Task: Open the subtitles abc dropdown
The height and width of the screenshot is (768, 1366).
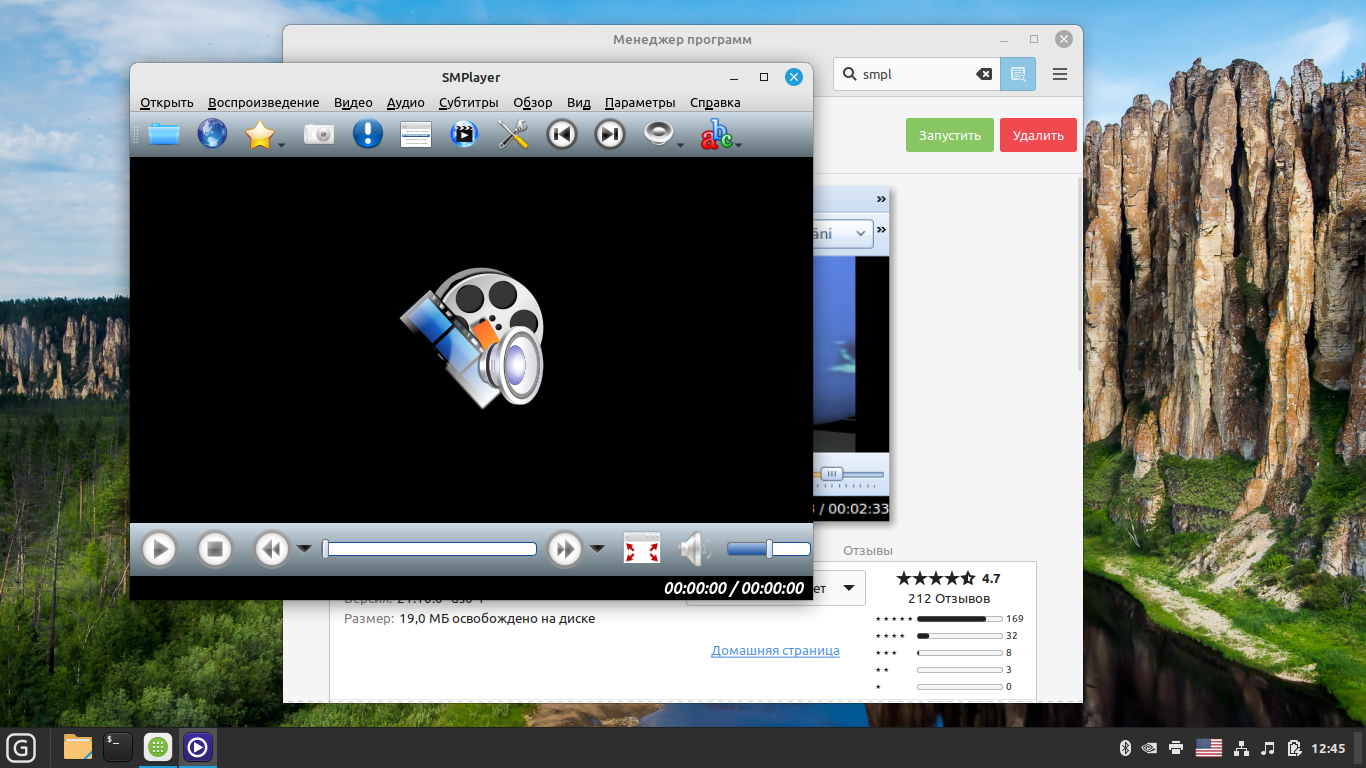Action: click(x=739, y=146)
